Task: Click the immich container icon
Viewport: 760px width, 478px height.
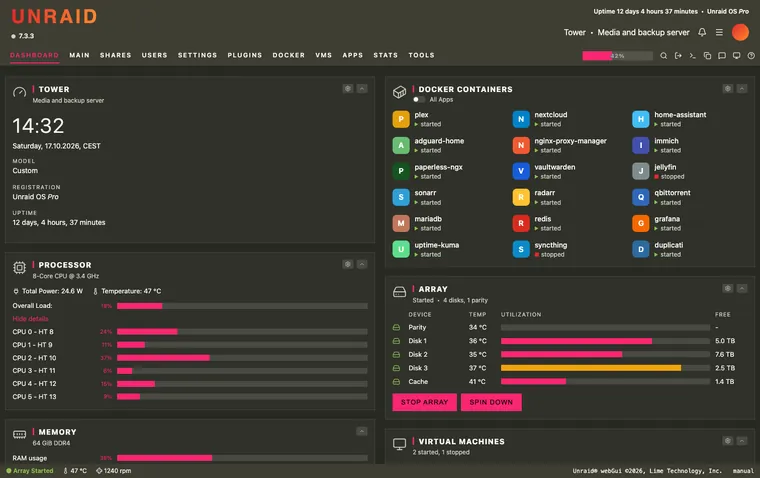Action: [x=641, y=145]
